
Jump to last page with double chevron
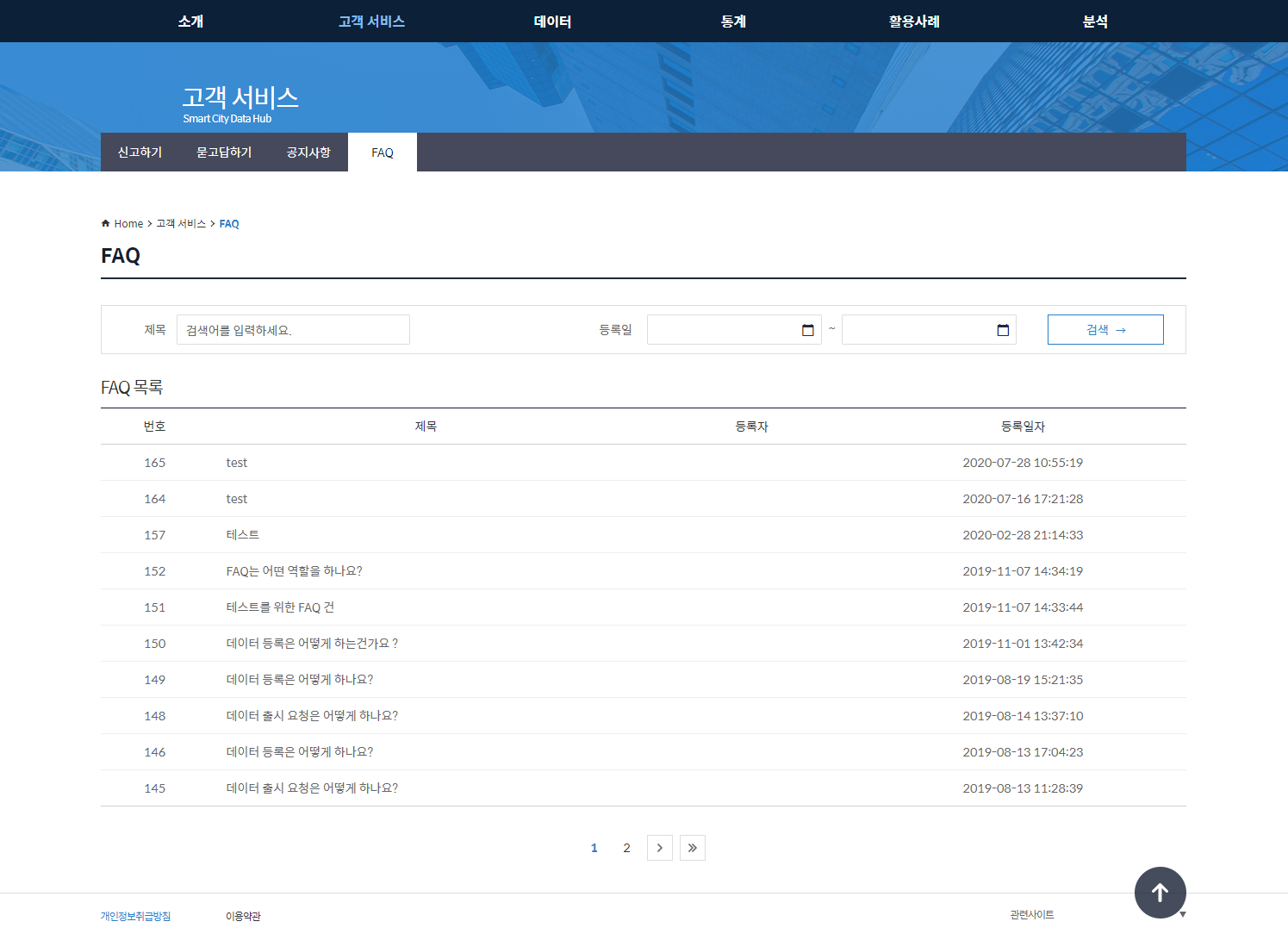click(x=692, y=848)
